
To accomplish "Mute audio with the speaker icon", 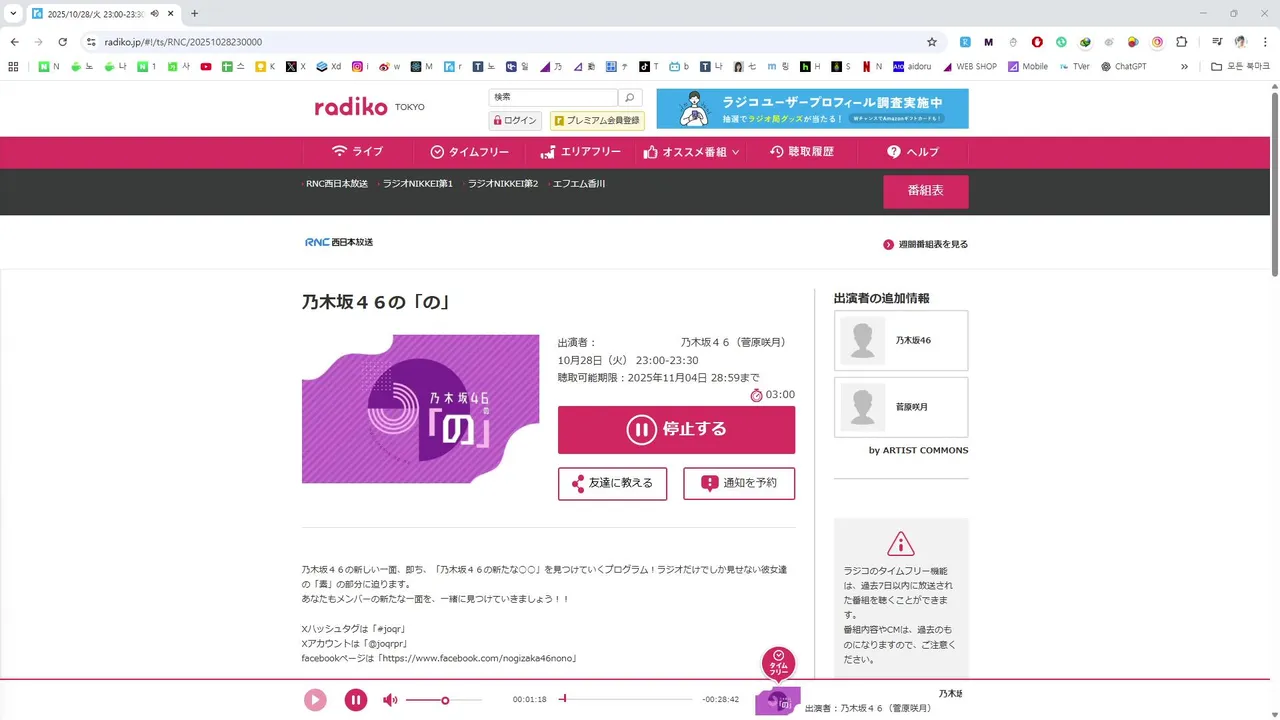I will point(390,700).
